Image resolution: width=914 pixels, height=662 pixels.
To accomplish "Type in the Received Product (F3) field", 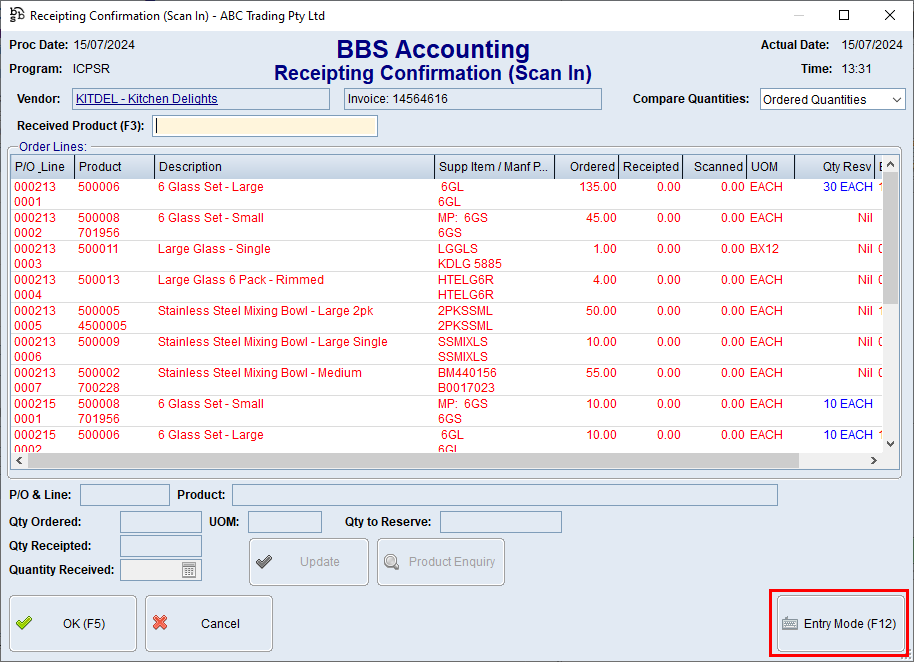I will click(265, 126).
